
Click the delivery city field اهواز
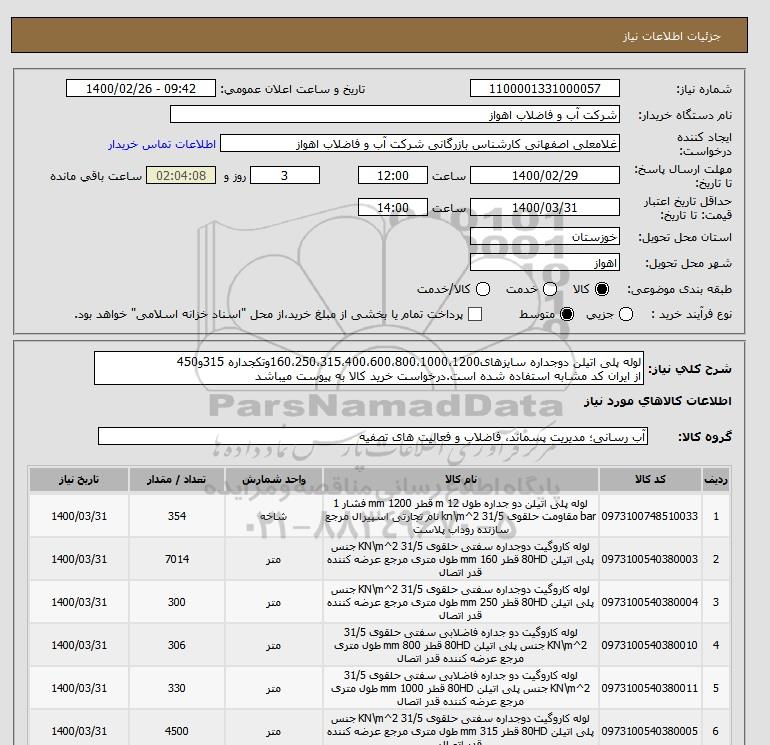545,263
